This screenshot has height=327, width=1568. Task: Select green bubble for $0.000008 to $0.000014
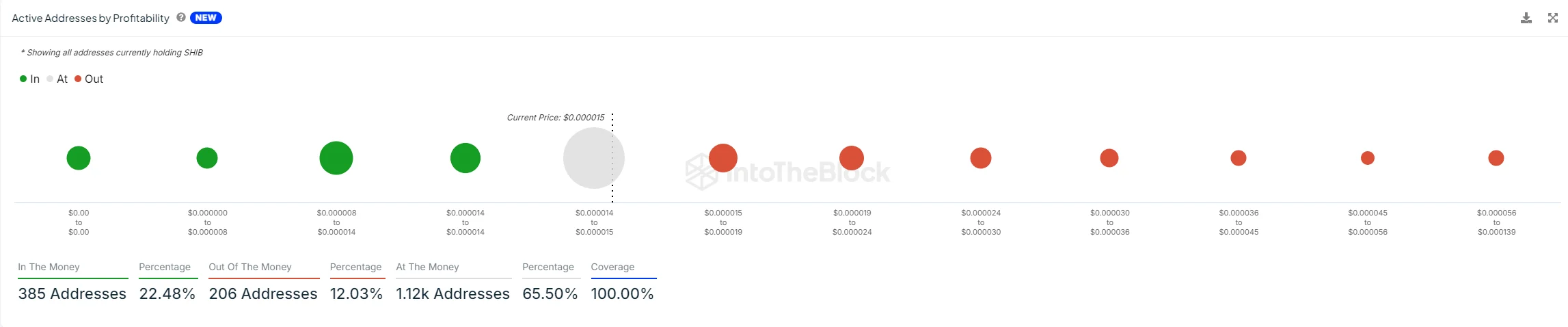[336, 158]
